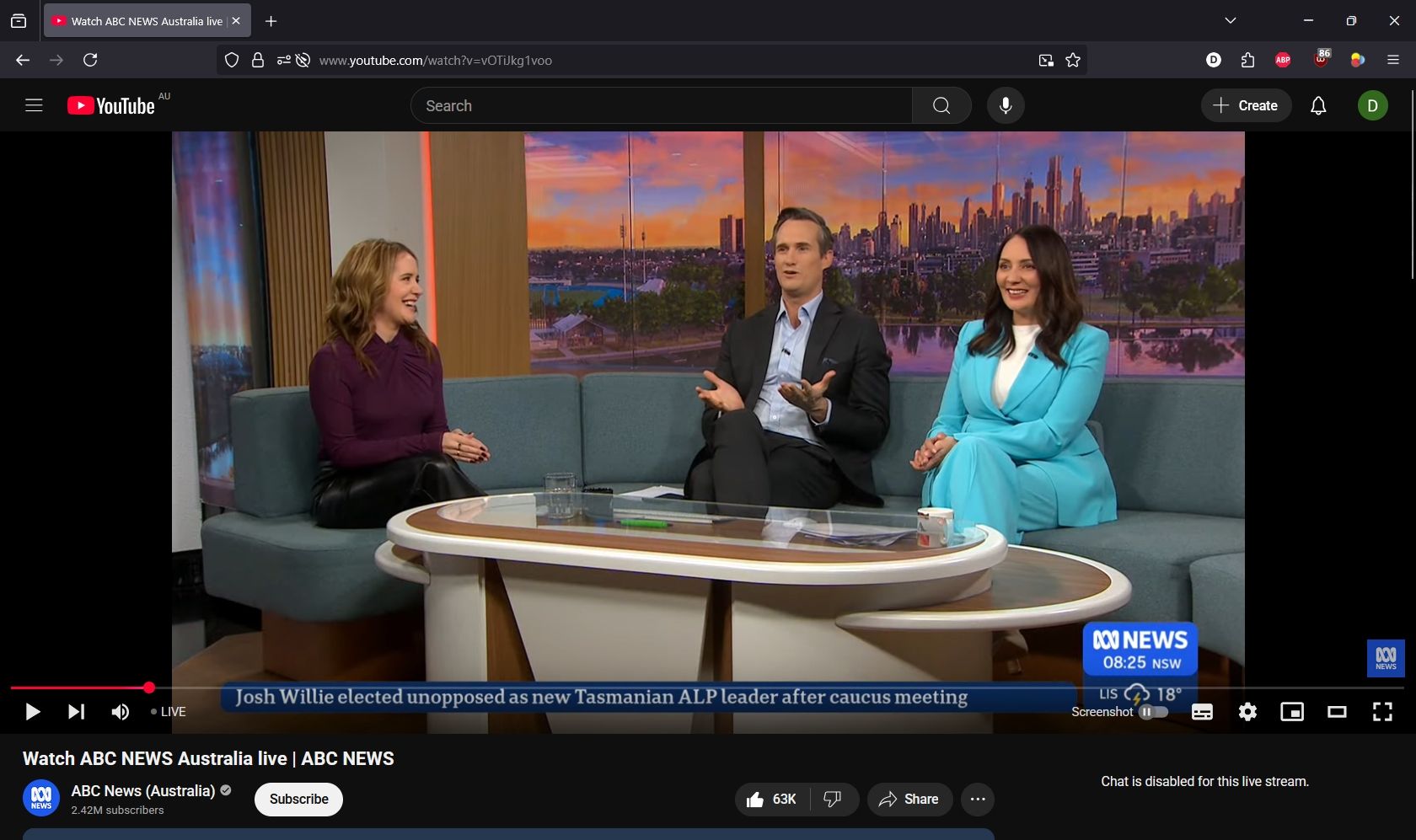Enter fullscreen mode on the video
The width and height of the screenshot is (1416, 840).
(1382, 712)
